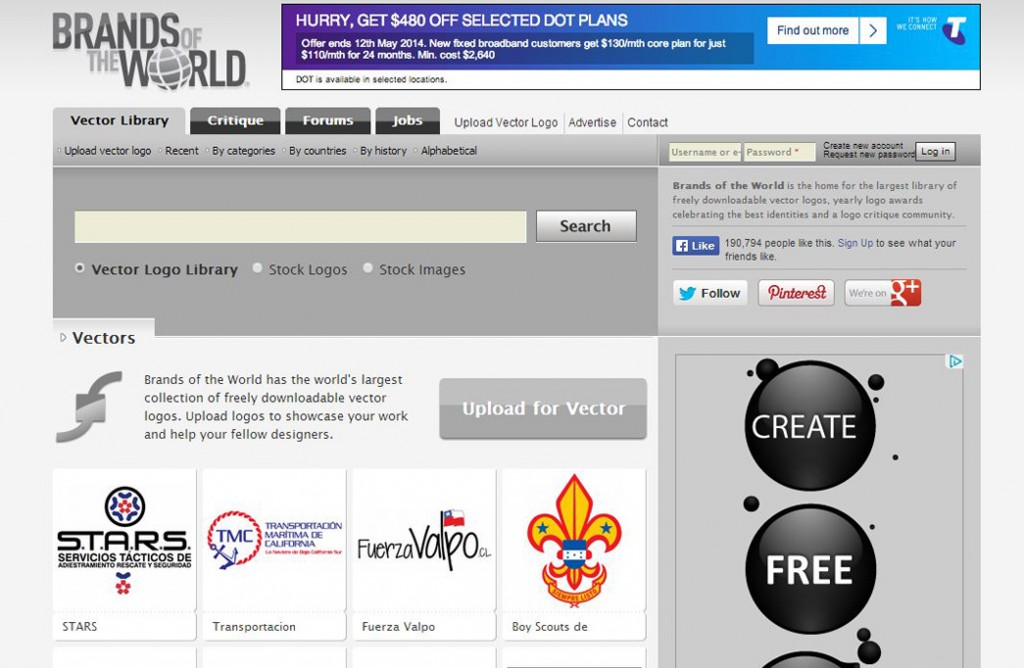Click the Transportacion caption text
Screen dimensions: 1024x668
[254, 627]
